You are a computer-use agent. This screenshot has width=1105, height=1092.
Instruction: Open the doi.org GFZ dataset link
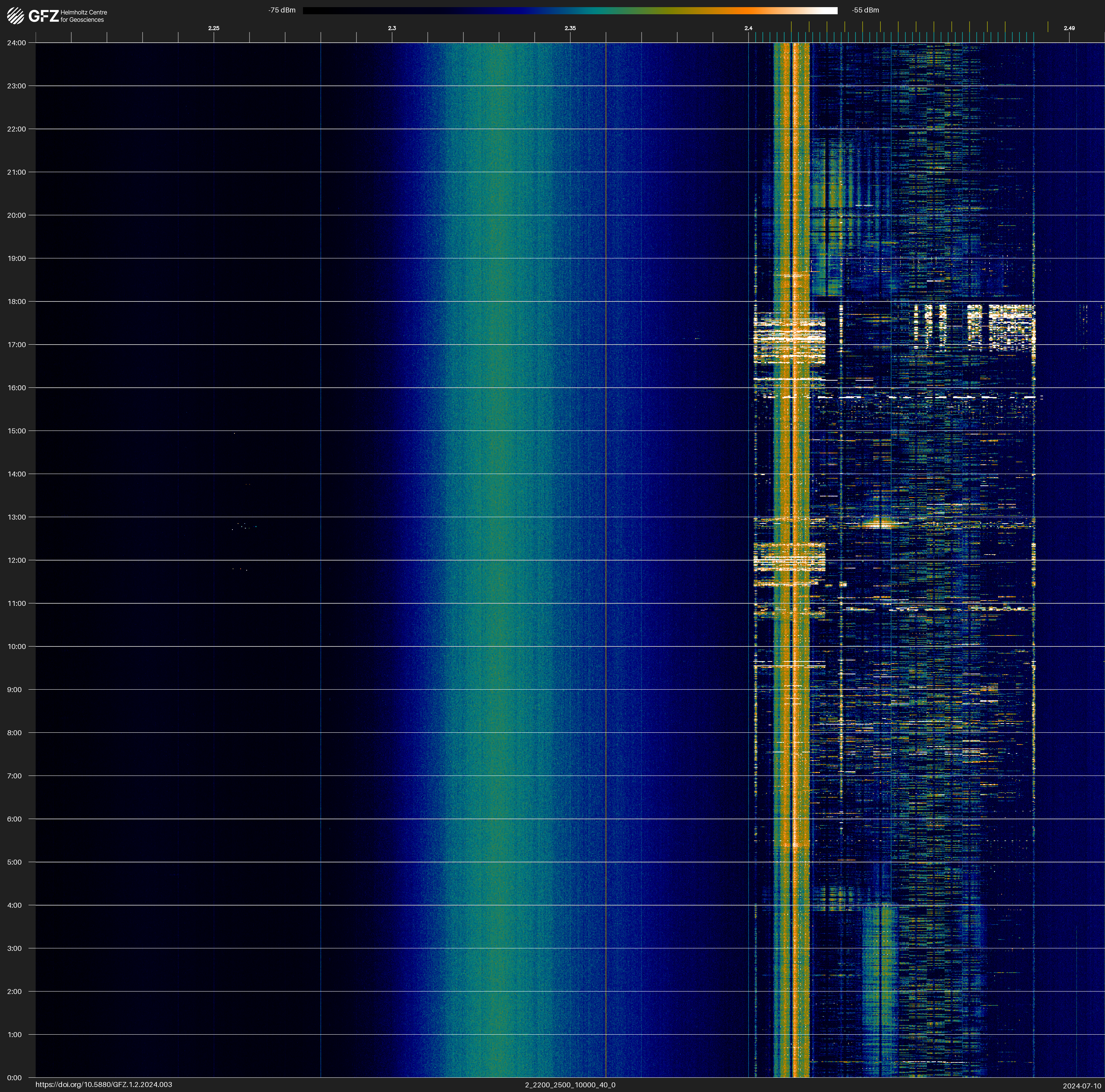103,1085
